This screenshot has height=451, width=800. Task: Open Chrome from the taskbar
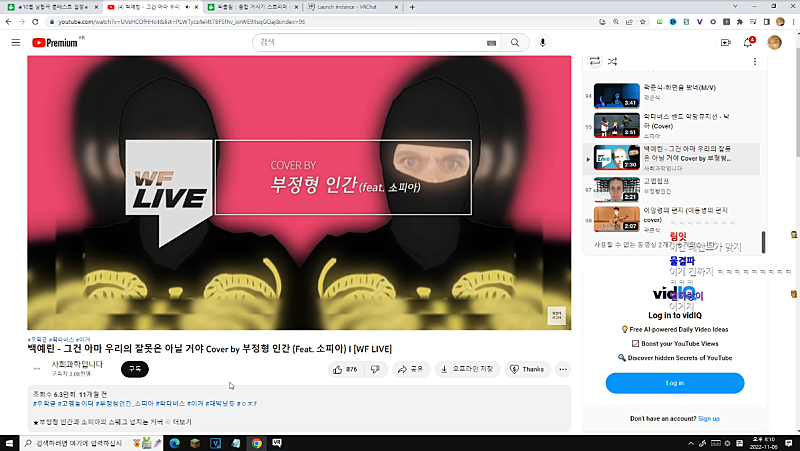point(256,443)
